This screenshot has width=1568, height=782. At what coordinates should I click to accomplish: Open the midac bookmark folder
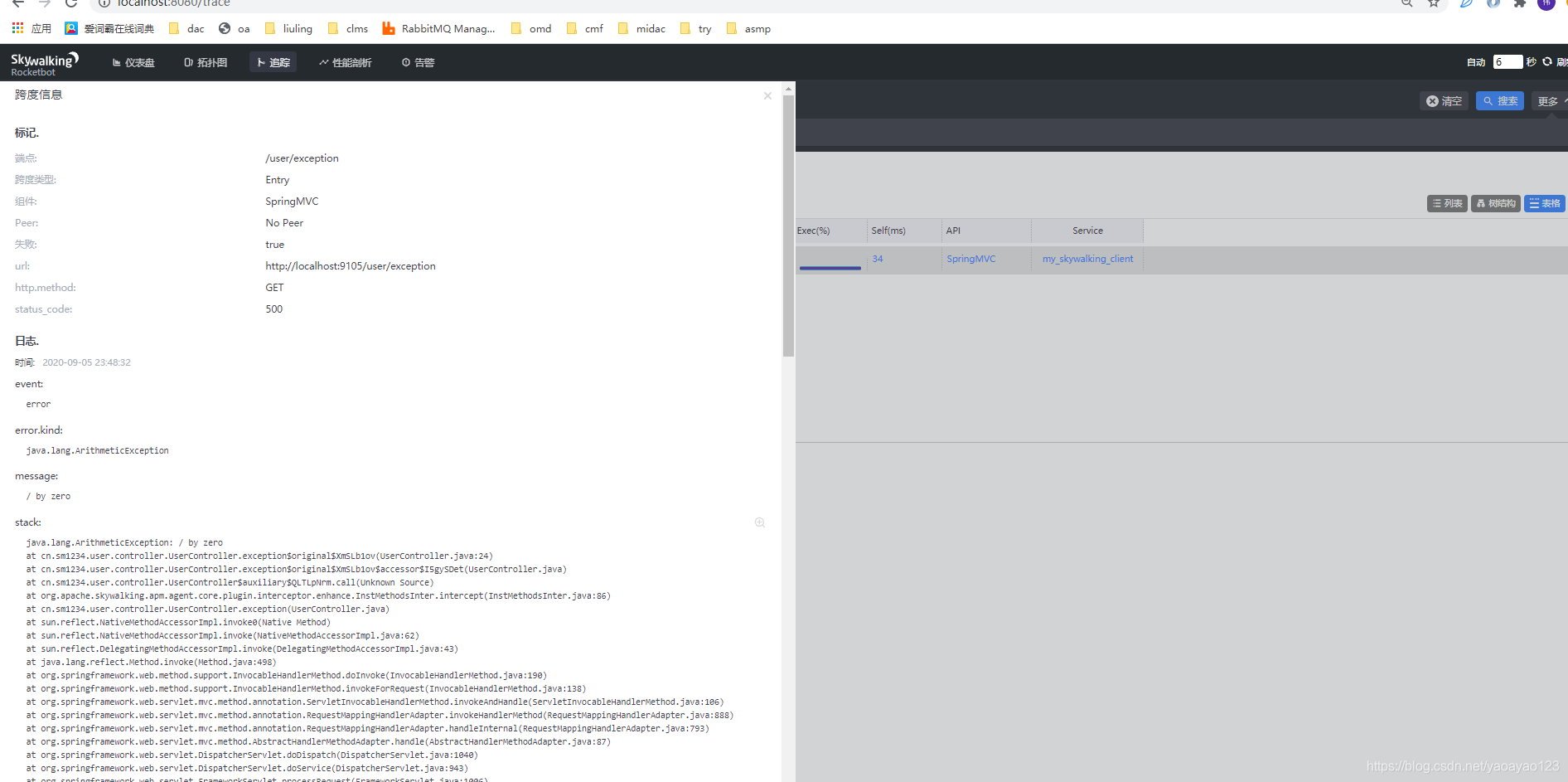click(x=642, y=28)
